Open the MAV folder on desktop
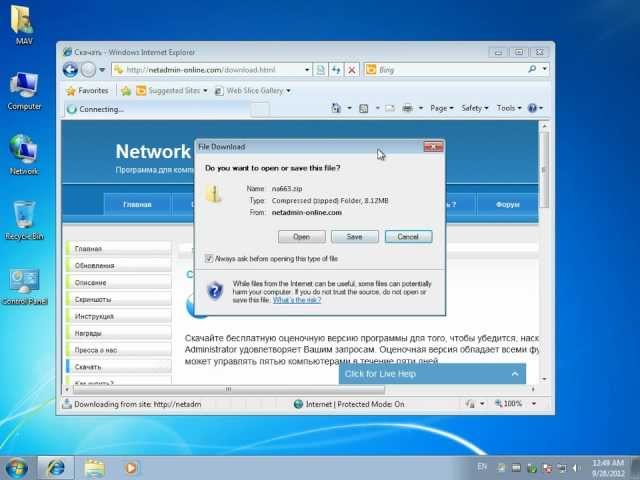640x480 pixels. pyautogui.click(x=23, y=24)
